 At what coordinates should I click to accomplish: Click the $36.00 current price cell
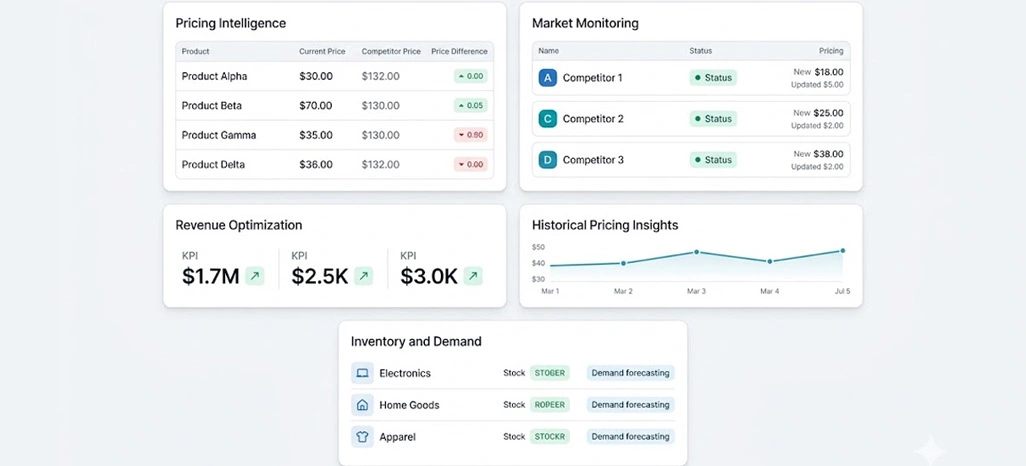tap(316, 164)
